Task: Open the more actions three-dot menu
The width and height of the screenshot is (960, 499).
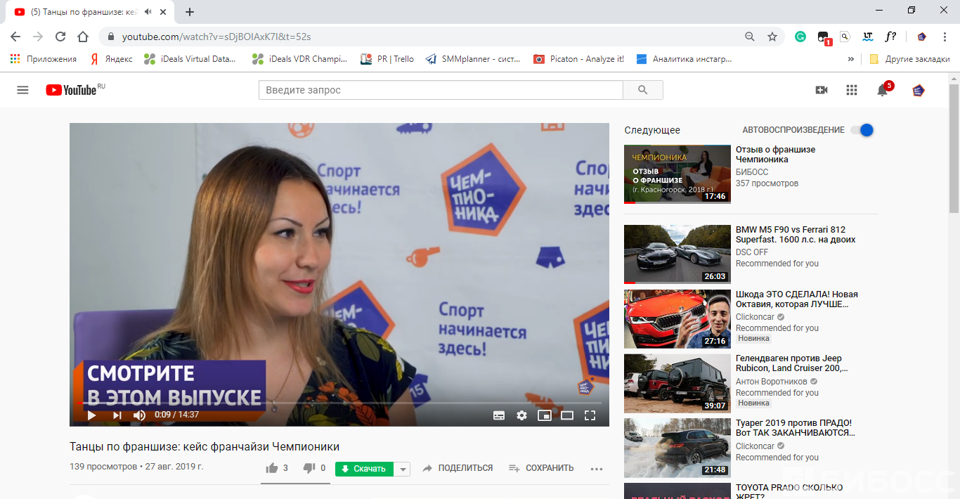Action: pyautogui.click(x=596, y=469)
